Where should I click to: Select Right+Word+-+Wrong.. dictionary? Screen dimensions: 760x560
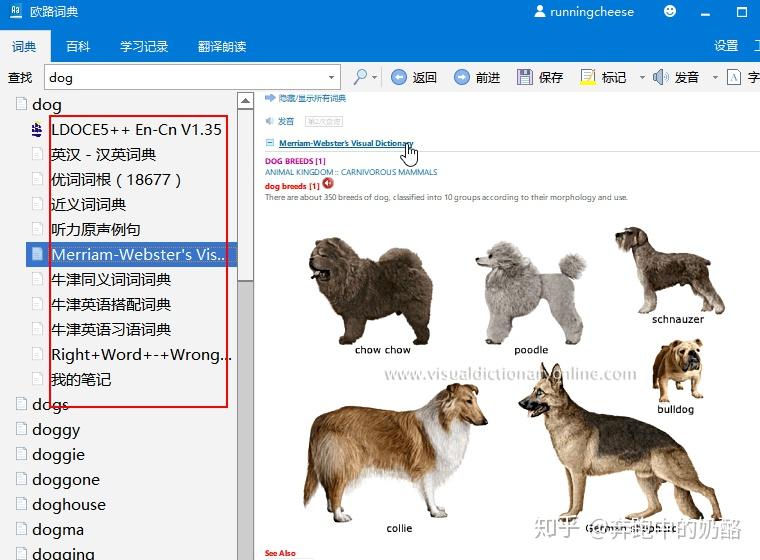point(141,355)
